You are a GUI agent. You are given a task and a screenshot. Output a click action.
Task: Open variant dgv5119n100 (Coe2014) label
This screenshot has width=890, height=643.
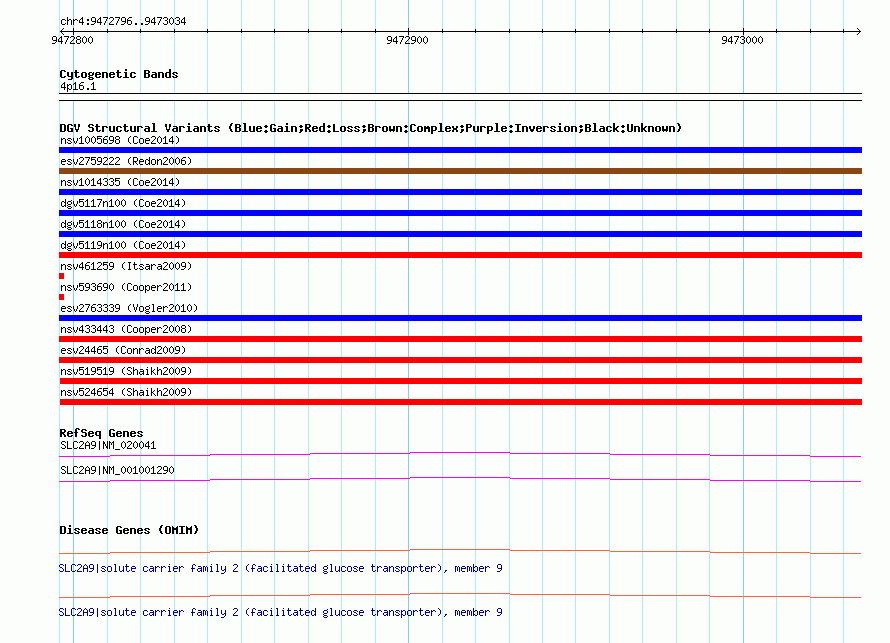[x=123, y=245]
